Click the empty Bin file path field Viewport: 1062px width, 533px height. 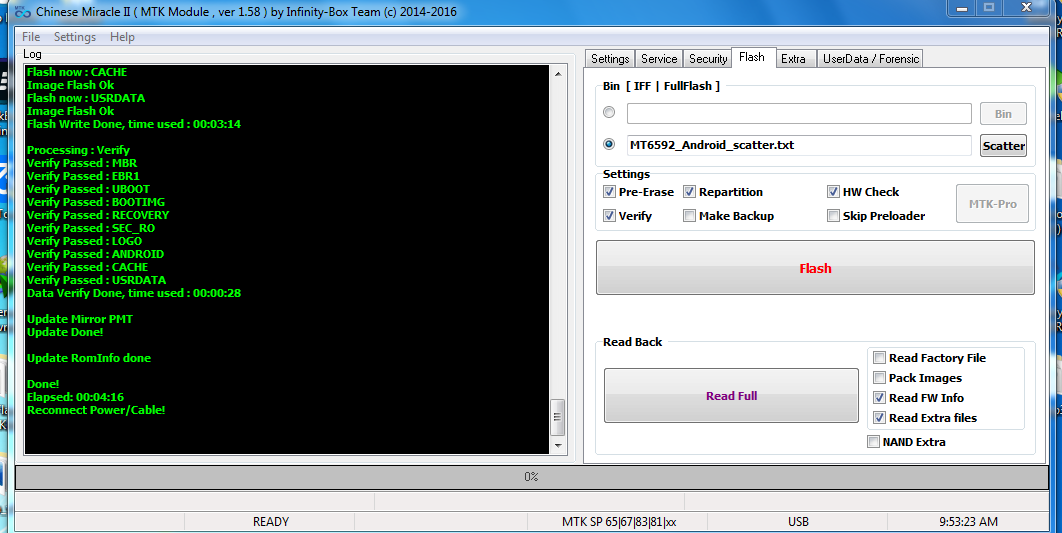tap(799, 114)
